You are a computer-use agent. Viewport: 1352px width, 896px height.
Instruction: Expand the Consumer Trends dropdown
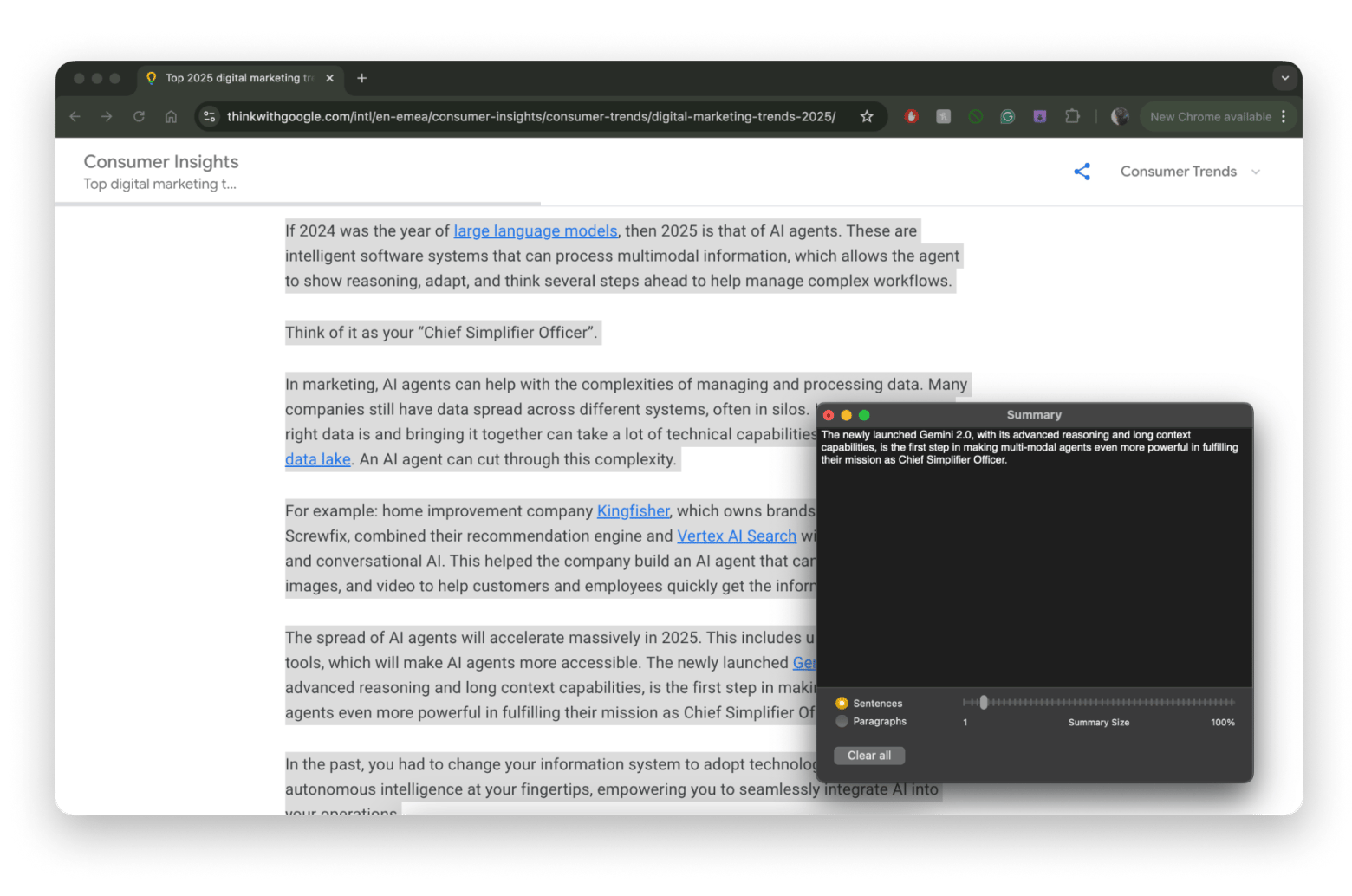1190,172
